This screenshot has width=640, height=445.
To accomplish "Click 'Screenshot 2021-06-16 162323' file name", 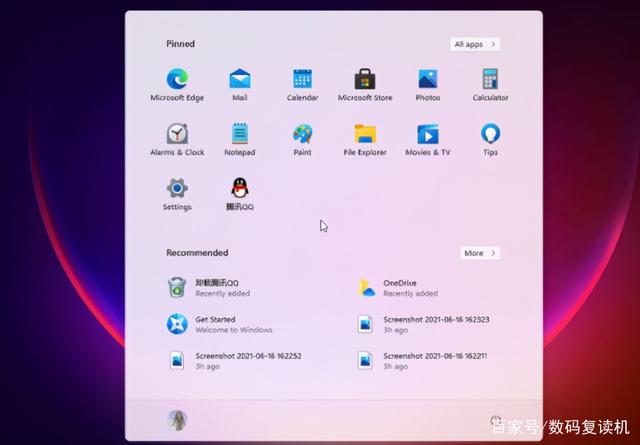I will pos(436,319).
